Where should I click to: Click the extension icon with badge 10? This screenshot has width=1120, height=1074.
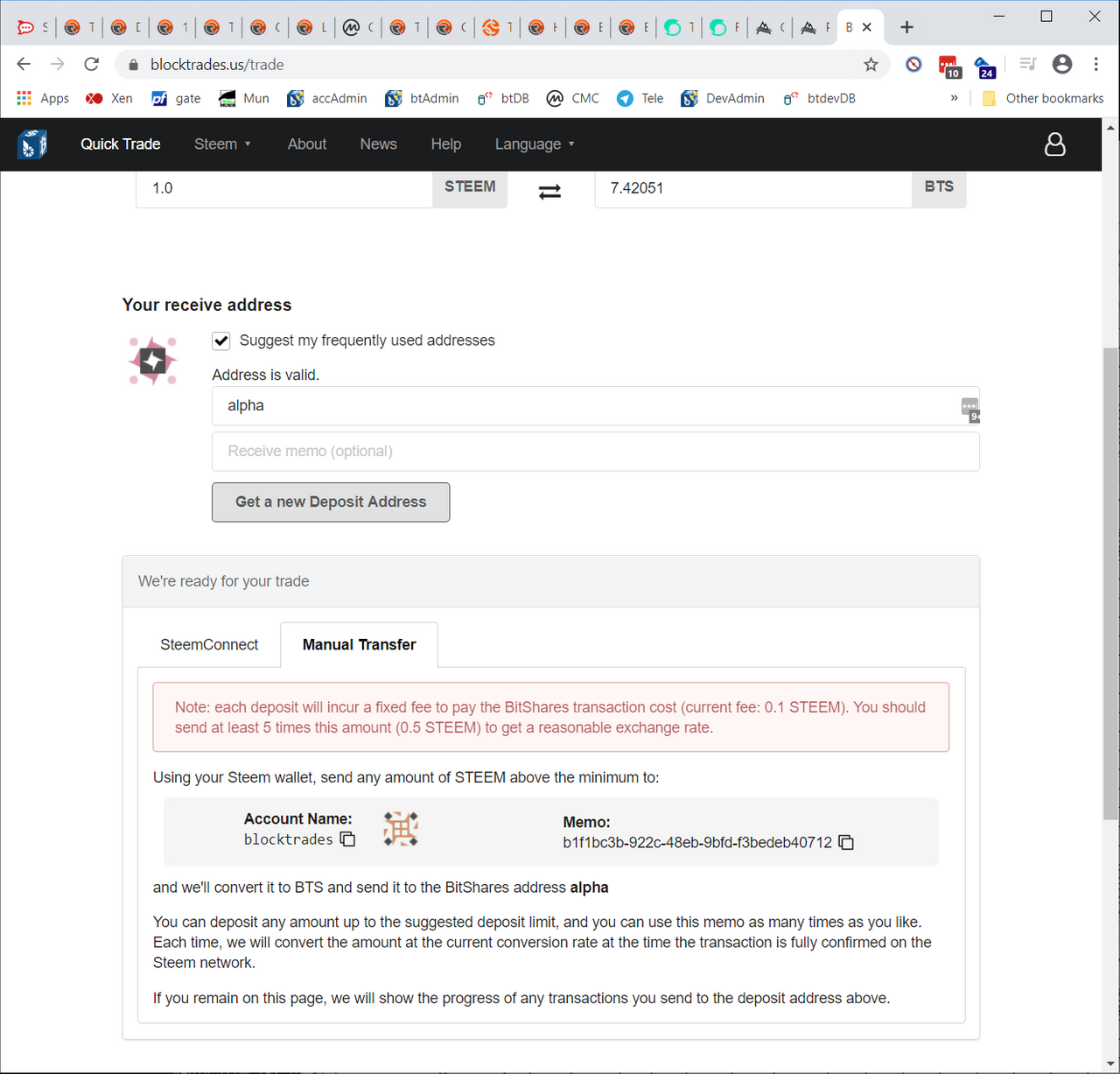(948, 67)
